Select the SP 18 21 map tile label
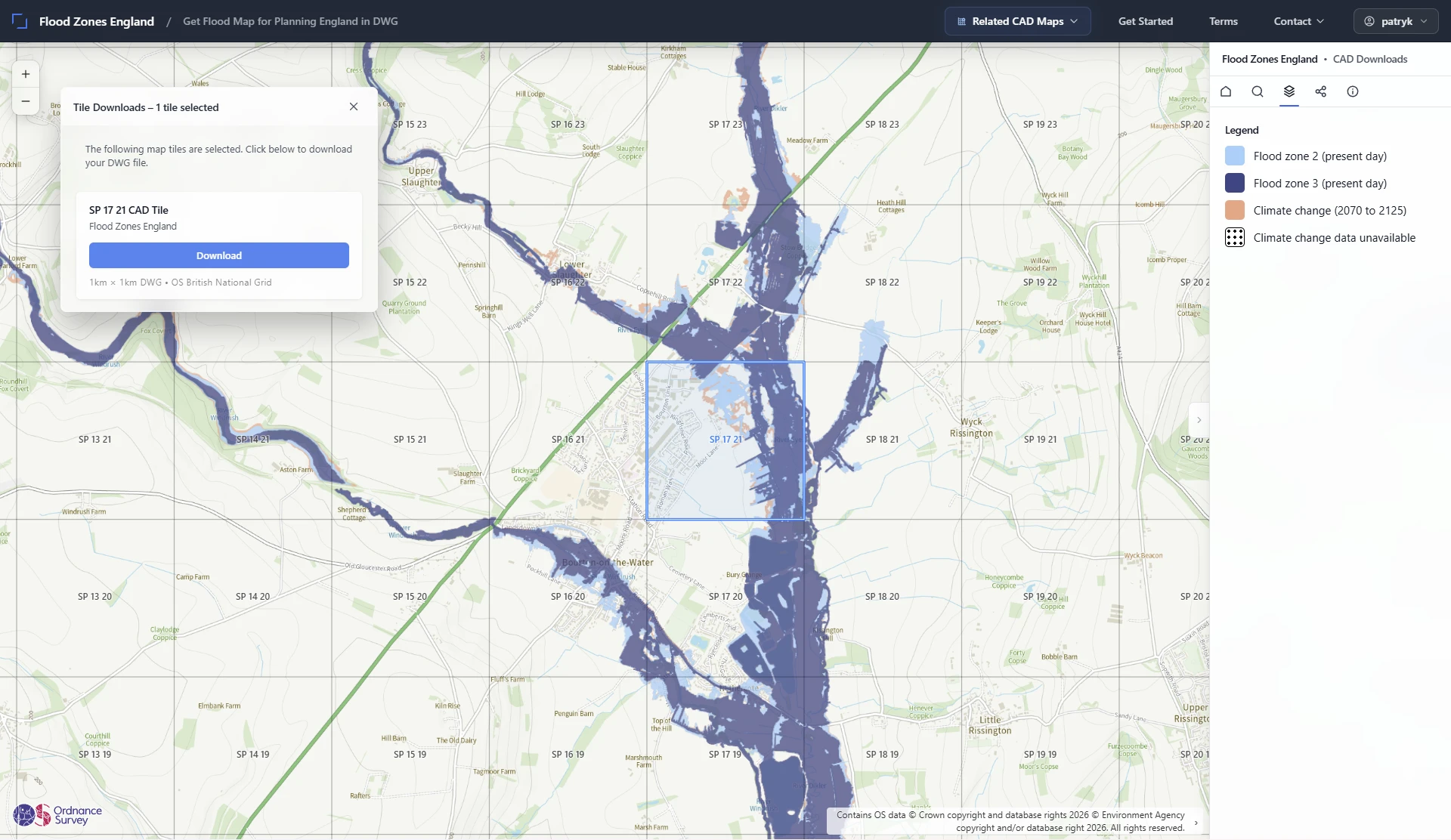The width and height of the screenshot is (1451, 840). 882,440
